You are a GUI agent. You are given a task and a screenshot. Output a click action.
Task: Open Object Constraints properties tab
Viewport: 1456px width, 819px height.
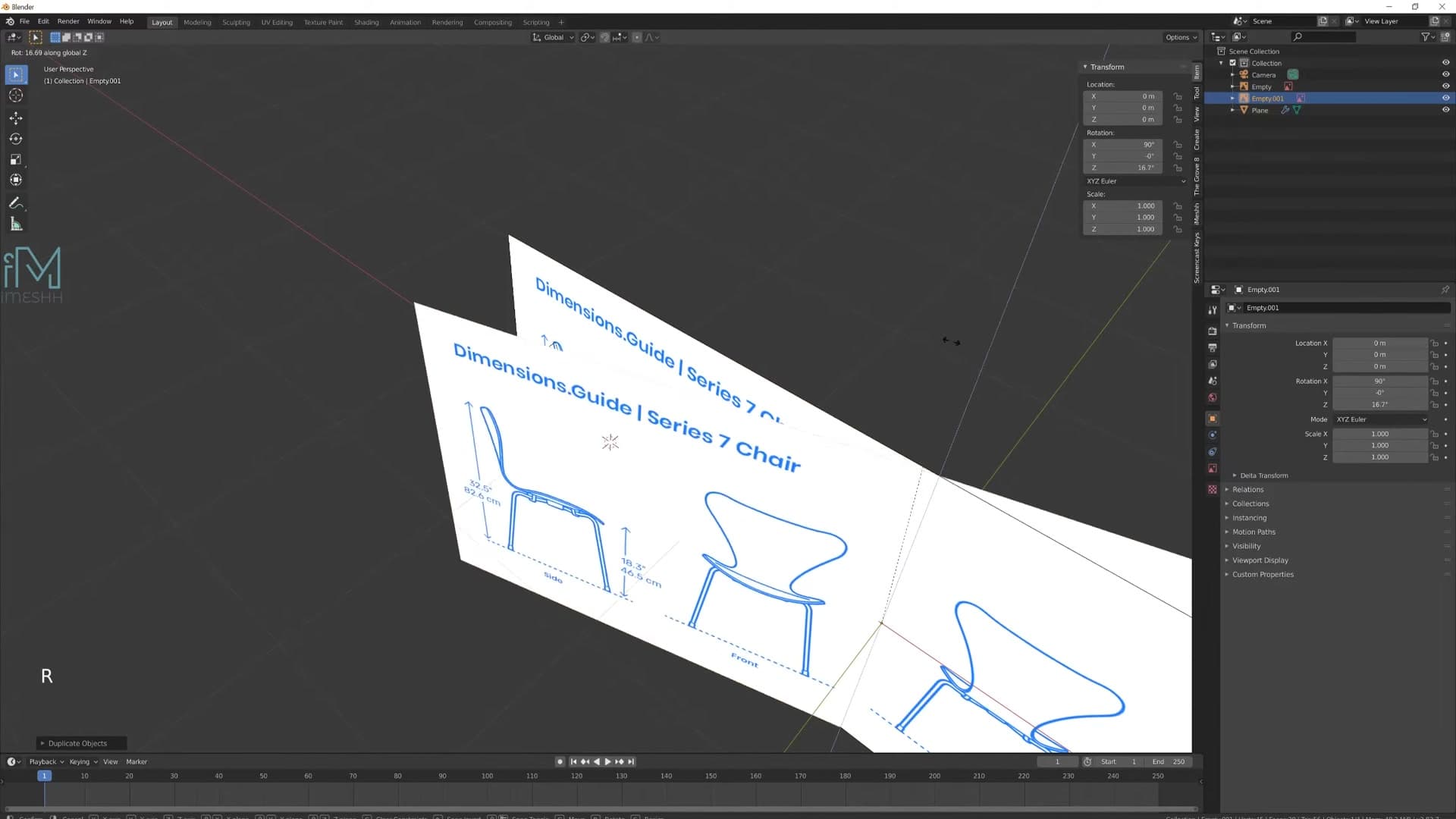pos(1213,452)
